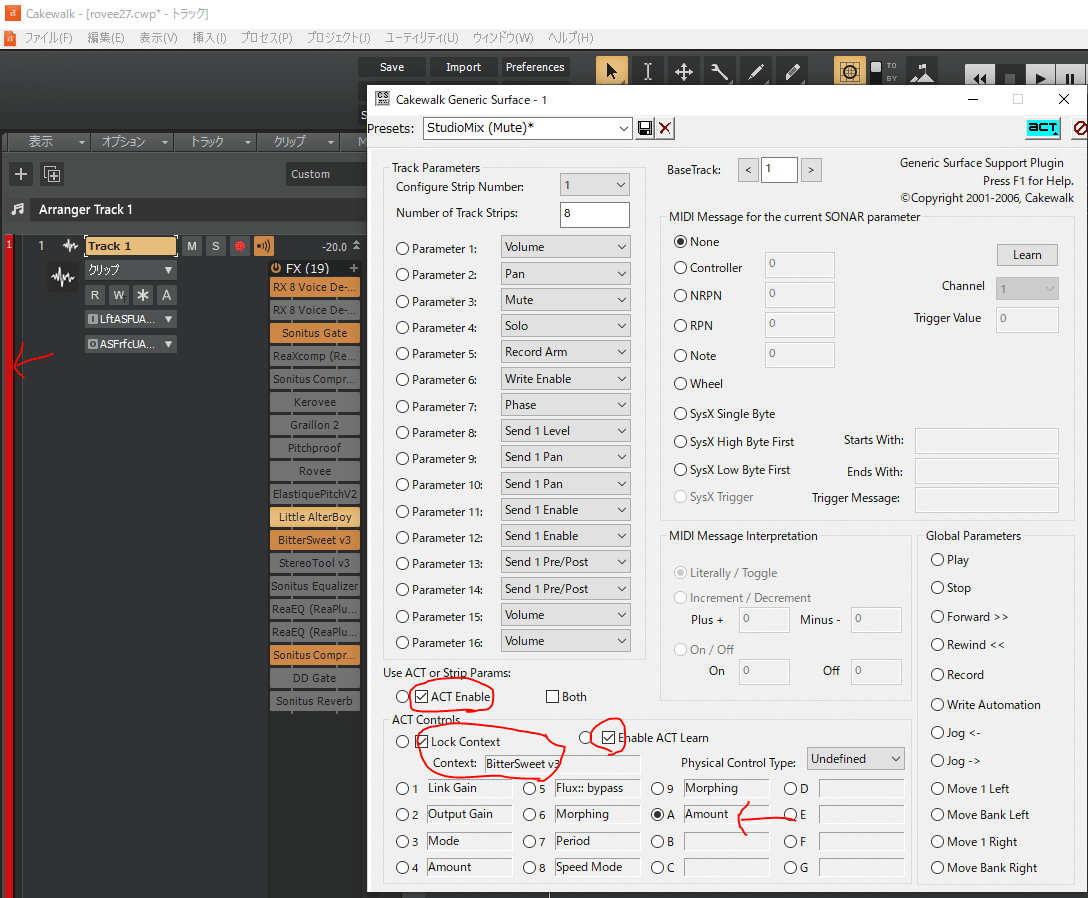Select the text cursor Select tool
Screen dimensions: 1088x898
(647, 71)
